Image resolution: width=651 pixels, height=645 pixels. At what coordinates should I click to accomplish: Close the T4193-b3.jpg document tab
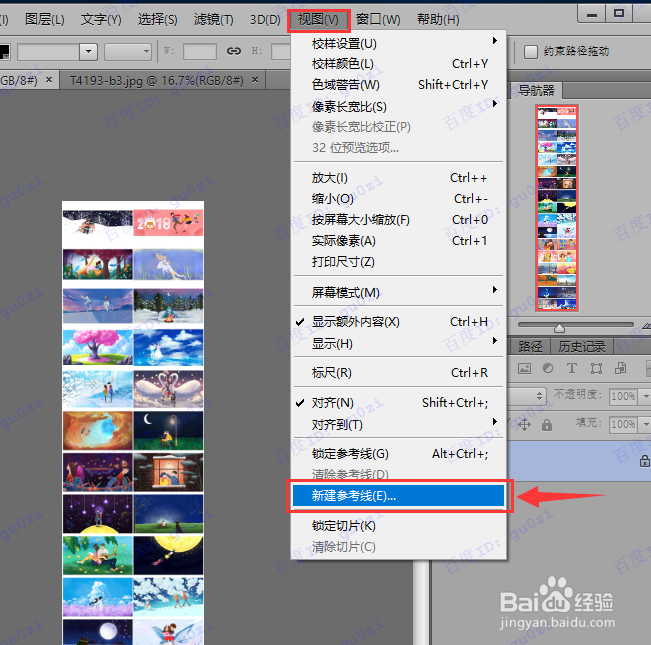point(255,79)
